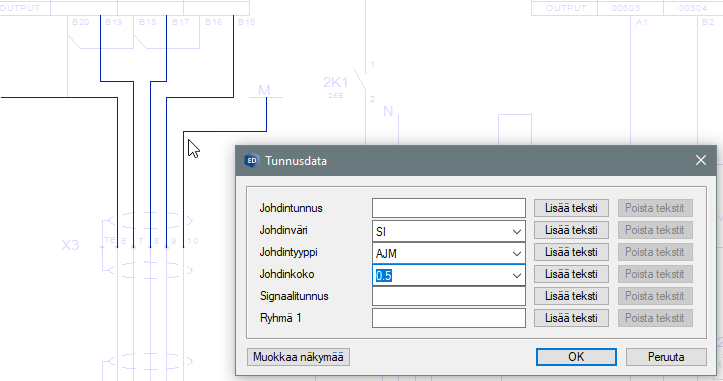This screenshot has height=381, width=723.
Task: Click the Johdinkoko field label
Action: (x=287, y=274)
